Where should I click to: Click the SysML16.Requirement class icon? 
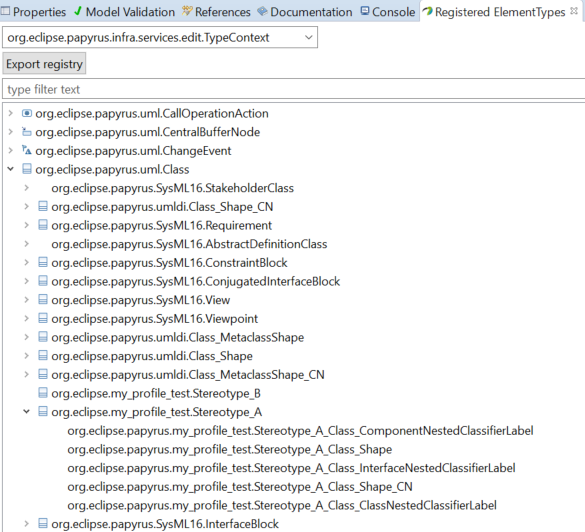[x=43, y=225]
